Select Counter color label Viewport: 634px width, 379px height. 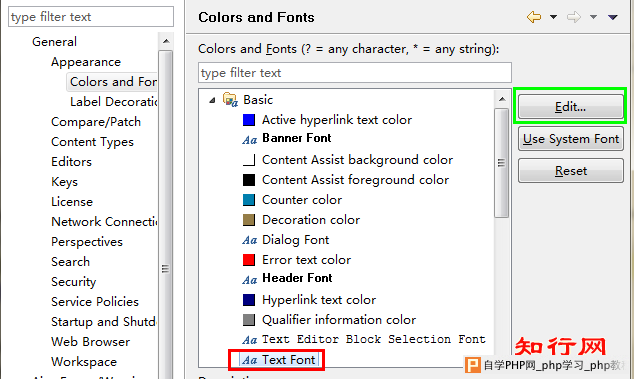click(302, 200)
